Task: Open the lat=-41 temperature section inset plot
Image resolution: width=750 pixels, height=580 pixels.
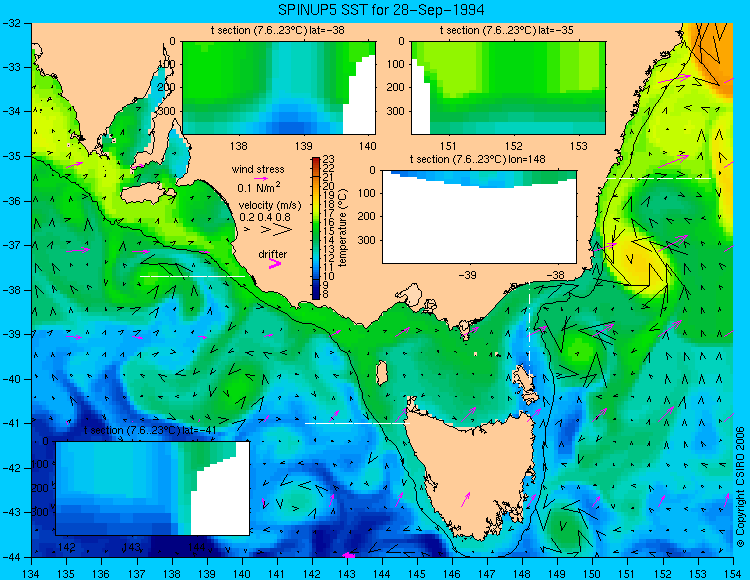Action: pos(153,488)
